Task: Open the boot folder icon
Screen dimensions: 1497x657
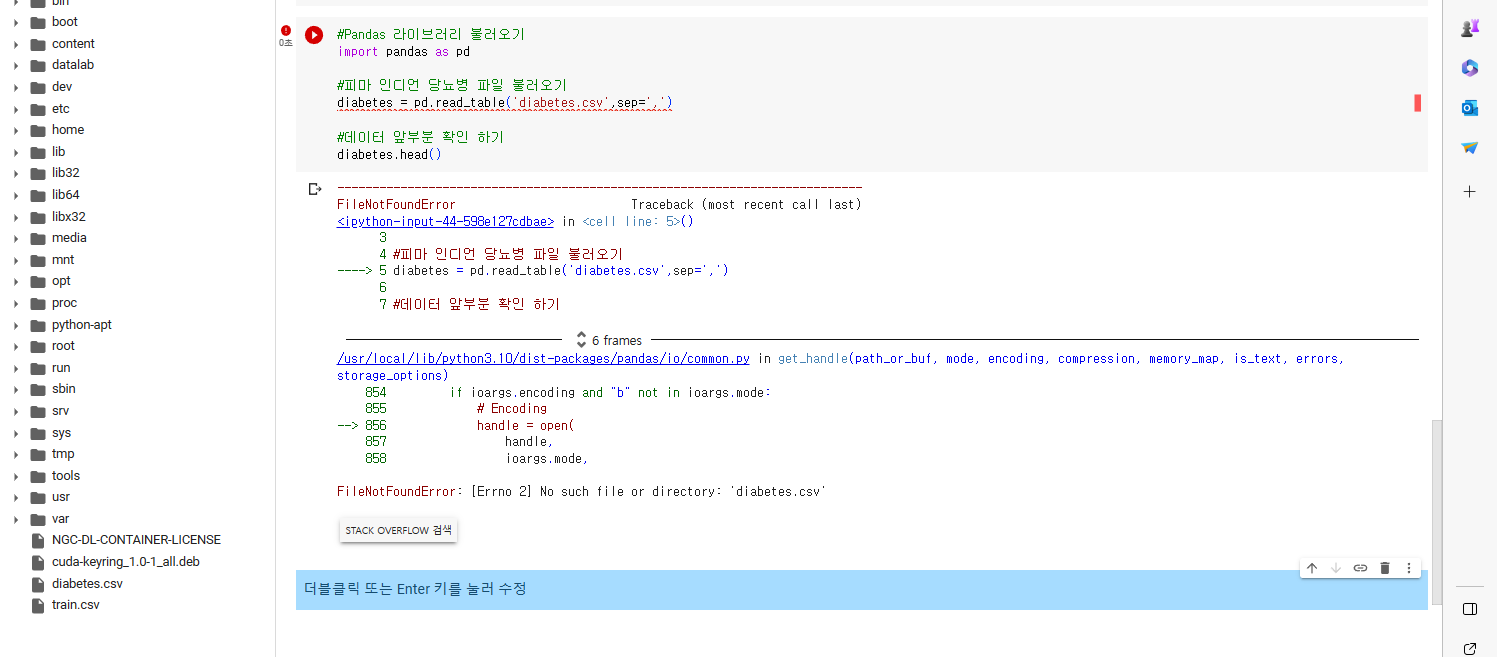Action: pyautogui.click(x=38, y=22)
